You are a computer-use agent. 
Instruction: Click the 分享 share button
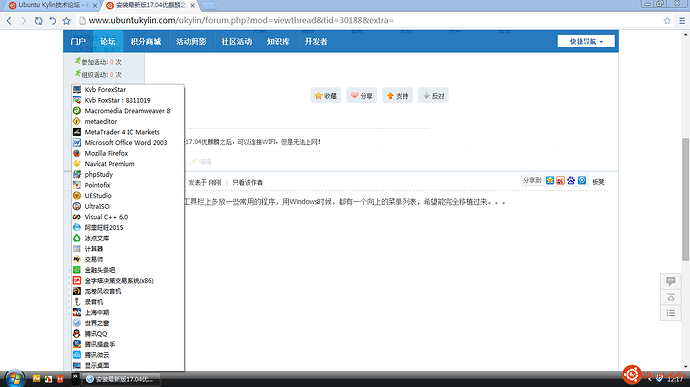coord(361,96)
